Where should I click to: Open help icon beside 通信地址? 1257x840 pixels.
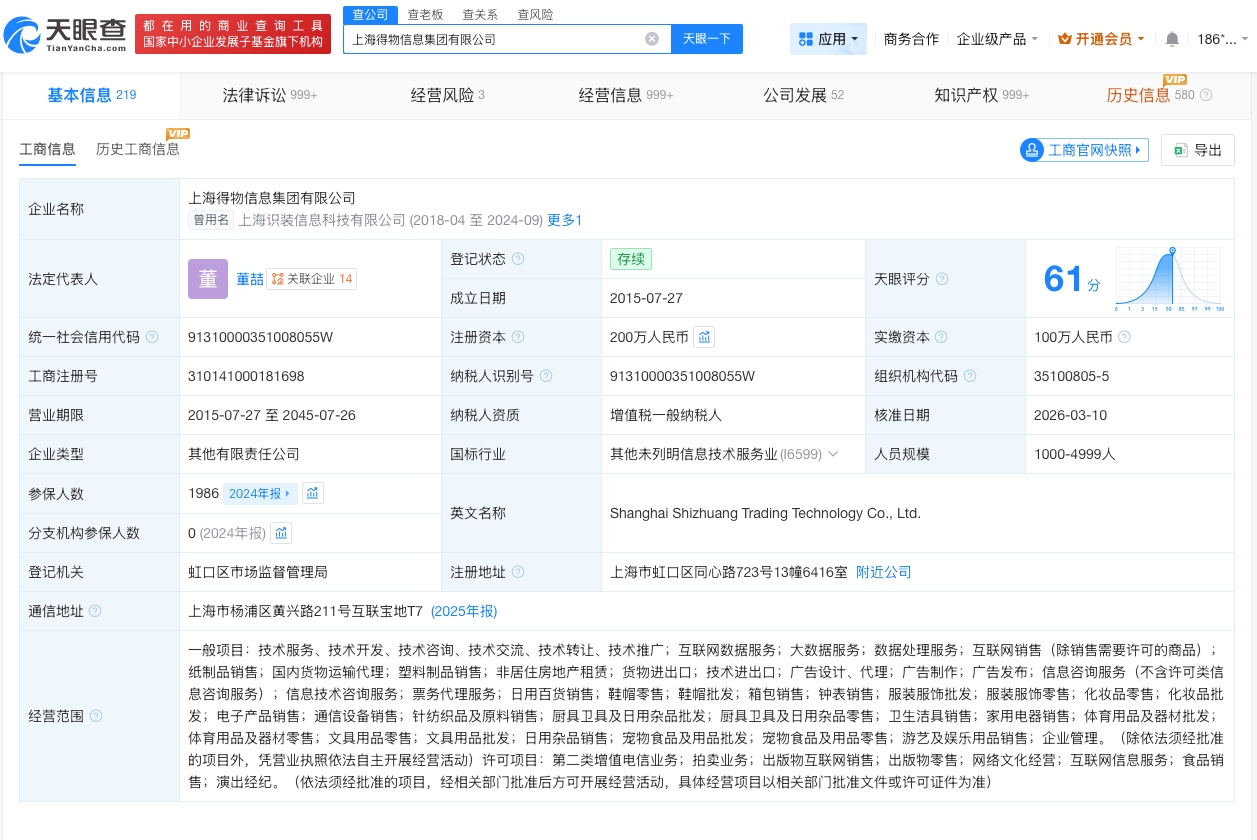[x=96, y=611]
